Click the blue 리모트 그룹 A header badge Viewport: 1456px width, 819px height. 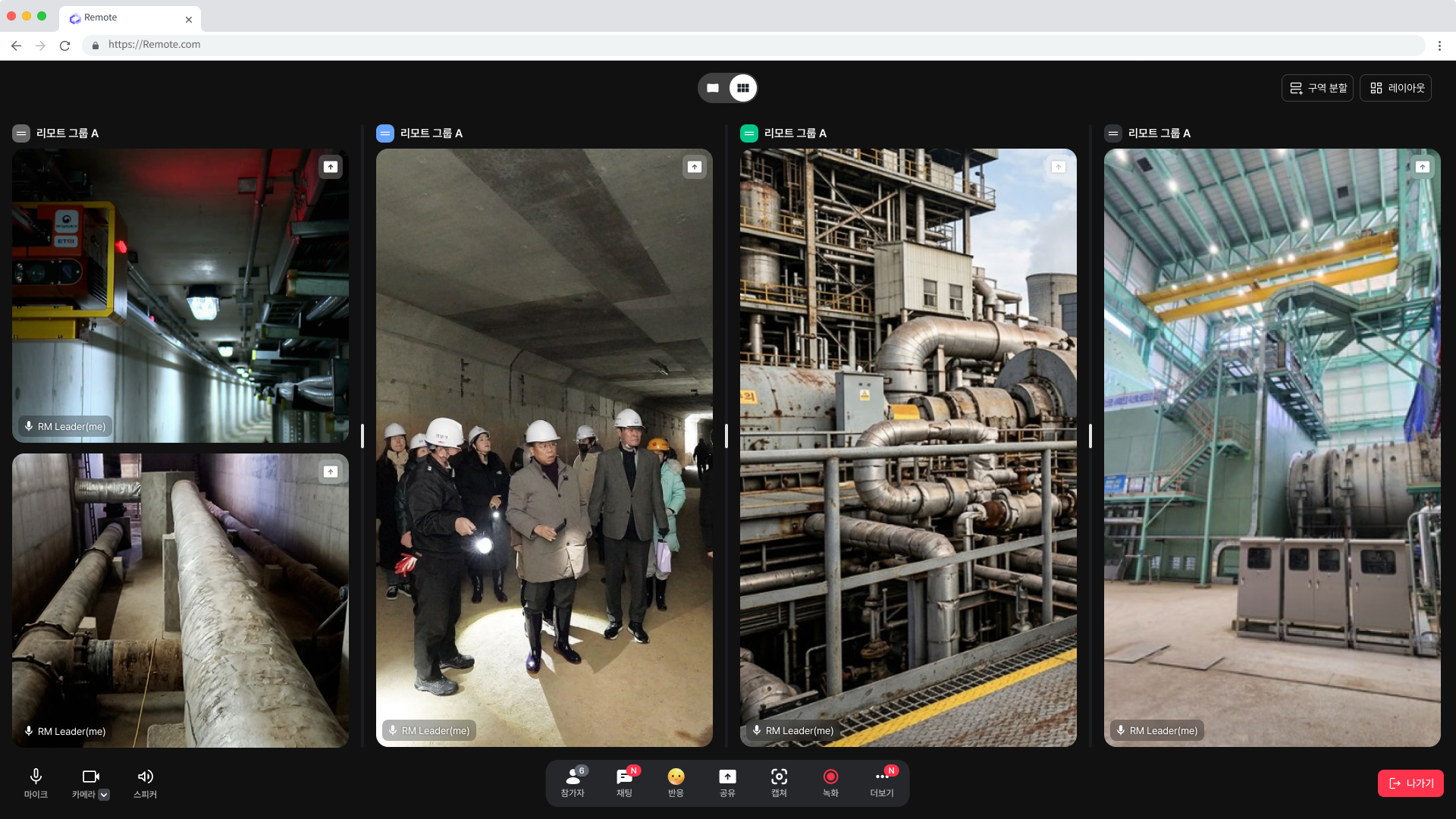385,133
